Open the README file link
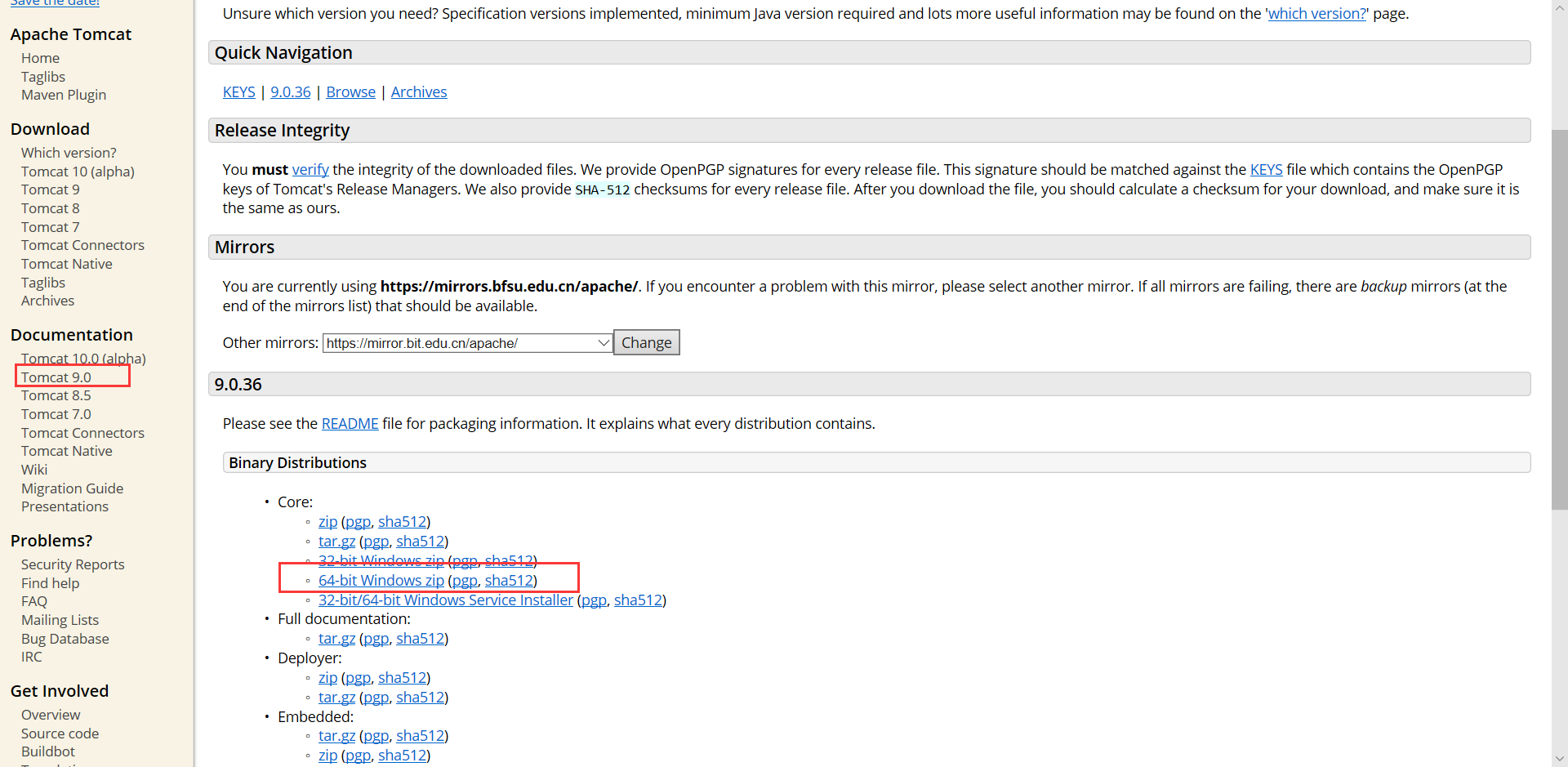The height and width of the screenshot is (767, 1568). 350,424
